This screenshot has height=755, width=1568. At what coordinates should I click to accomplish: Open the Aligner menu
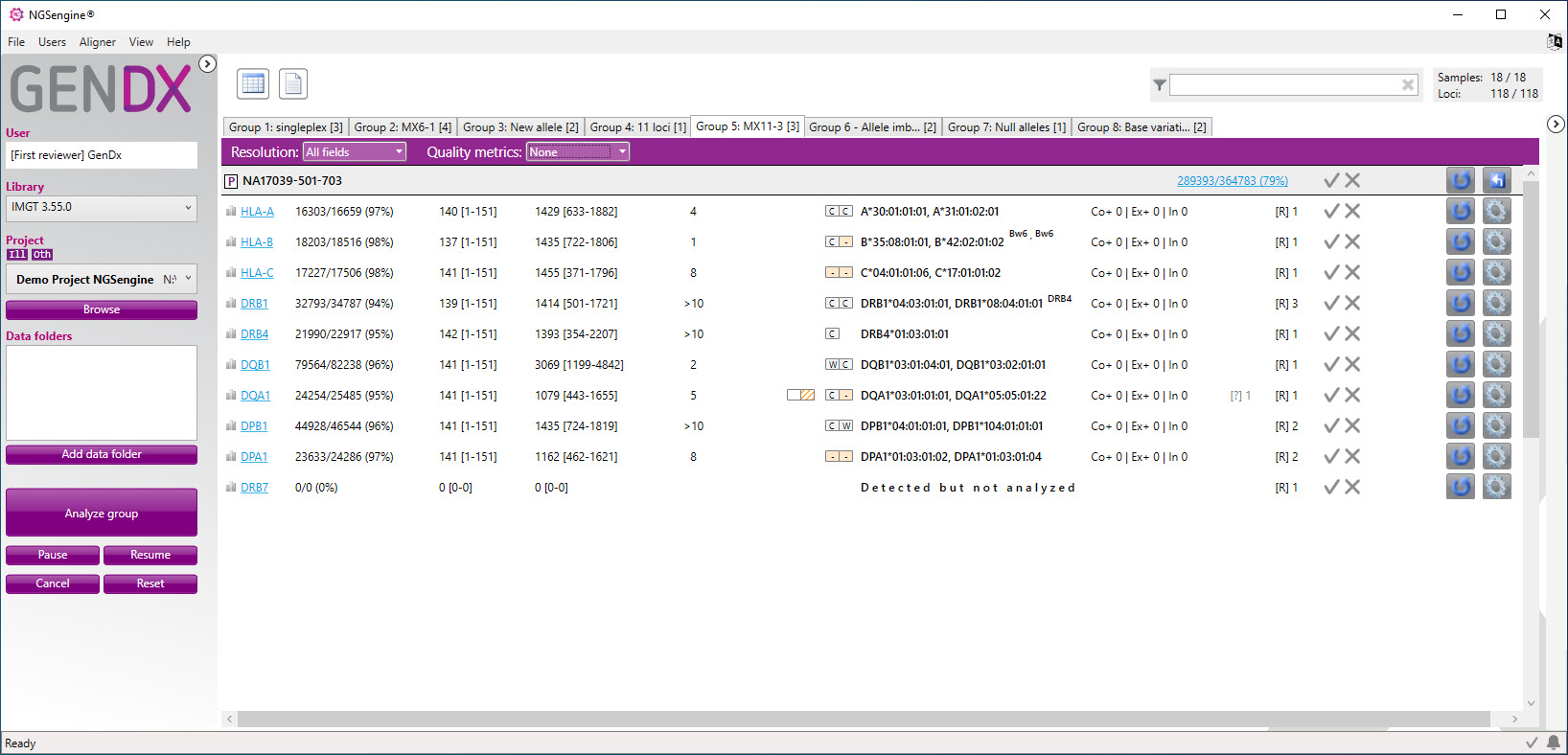coord(97,42)
